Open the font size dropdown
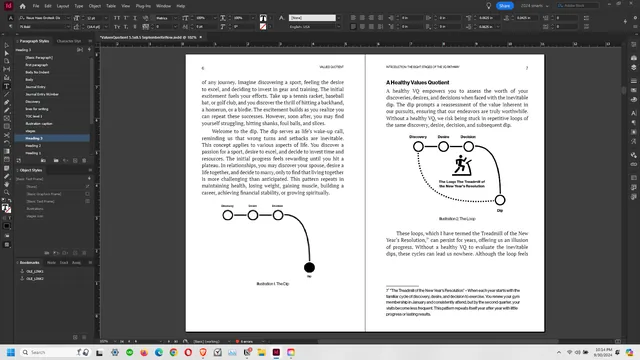This screenshot has height=360, width=640. coord(106,18)
